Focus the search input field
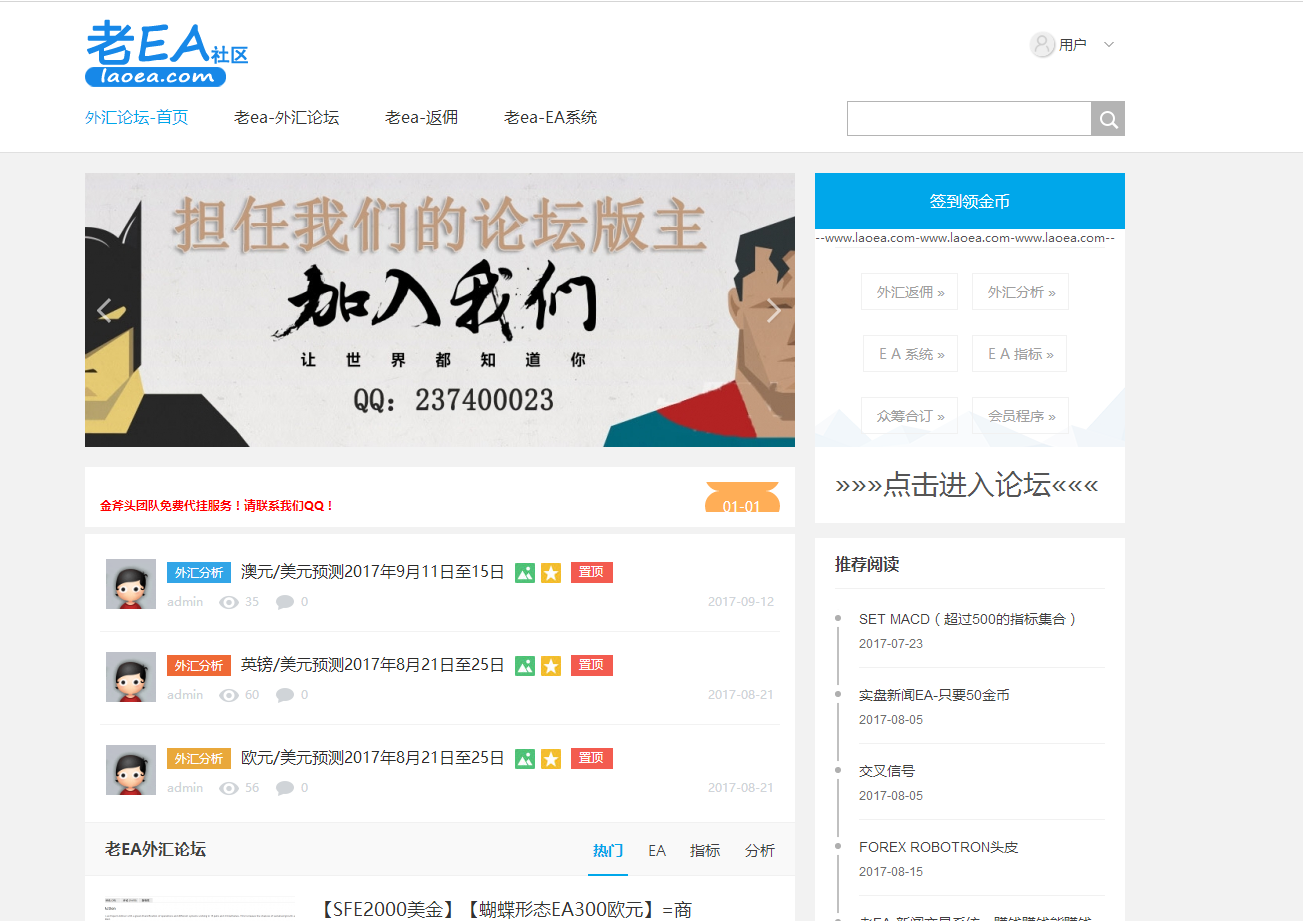The image size is (1303, 921). (x=969, y=119)
